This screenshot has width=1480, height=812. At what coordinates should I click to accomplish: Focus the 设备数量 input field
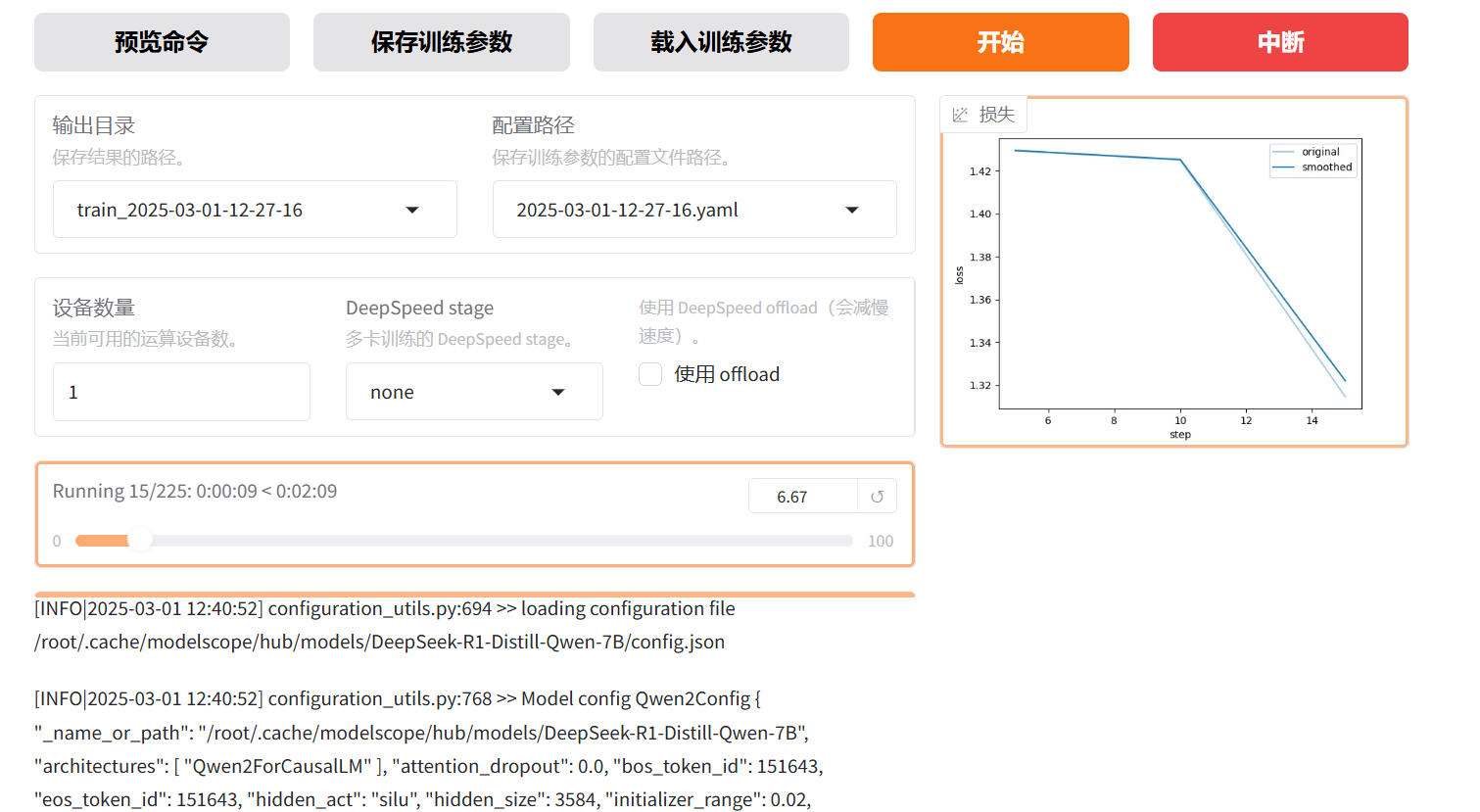tap(181, 392)
